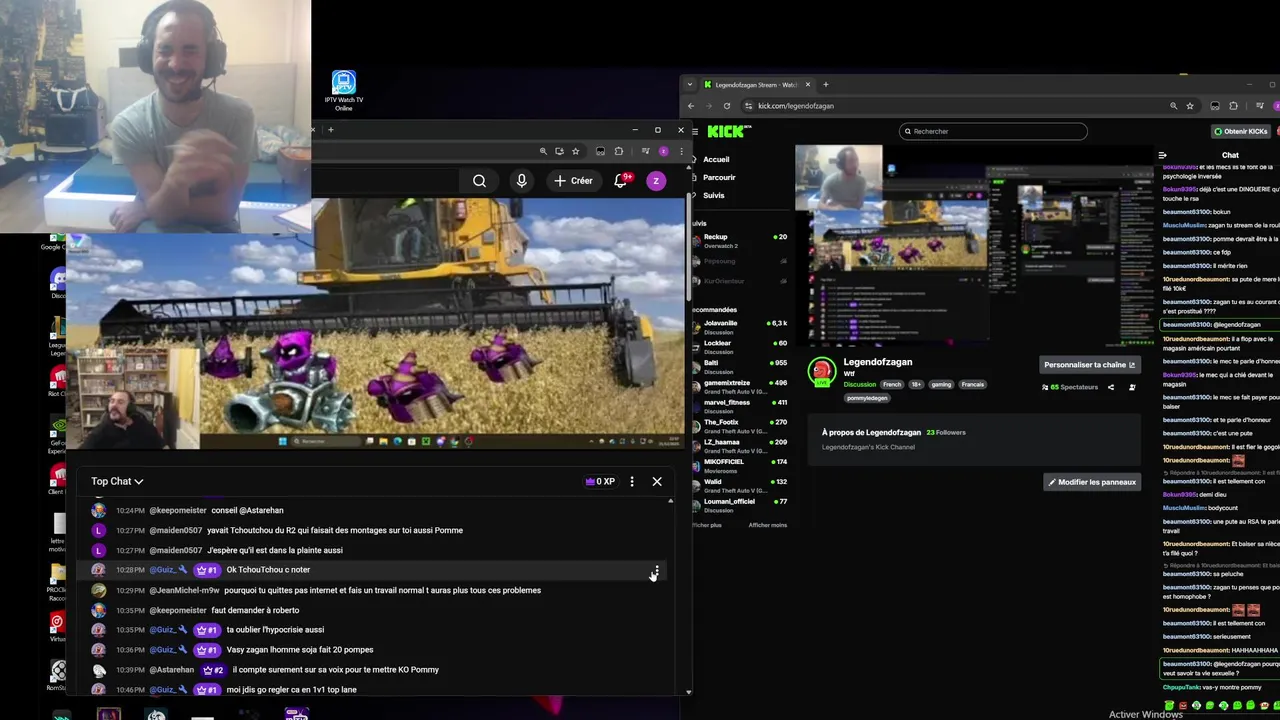Click the share icon near Spectateurs
This screenshot has width=1280, height=720.
[x=1111, y=387]
